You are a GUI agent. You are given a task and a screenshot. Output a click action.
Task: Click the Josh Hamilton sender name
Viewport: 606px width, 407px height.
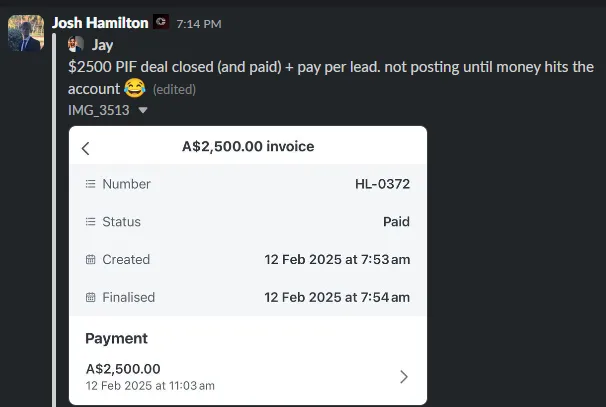coord(100,23)
